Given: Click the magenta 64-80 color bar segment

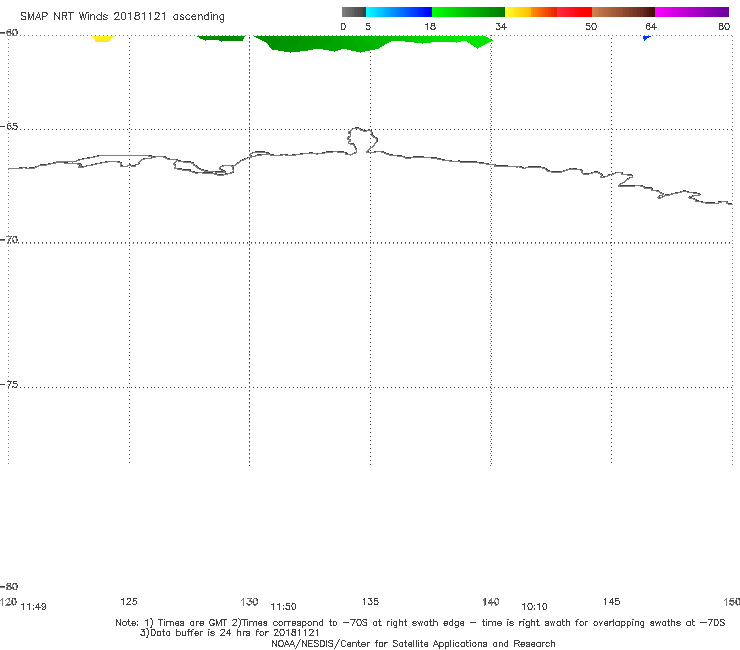Looking at the screenshot, I should click(692, 12).
